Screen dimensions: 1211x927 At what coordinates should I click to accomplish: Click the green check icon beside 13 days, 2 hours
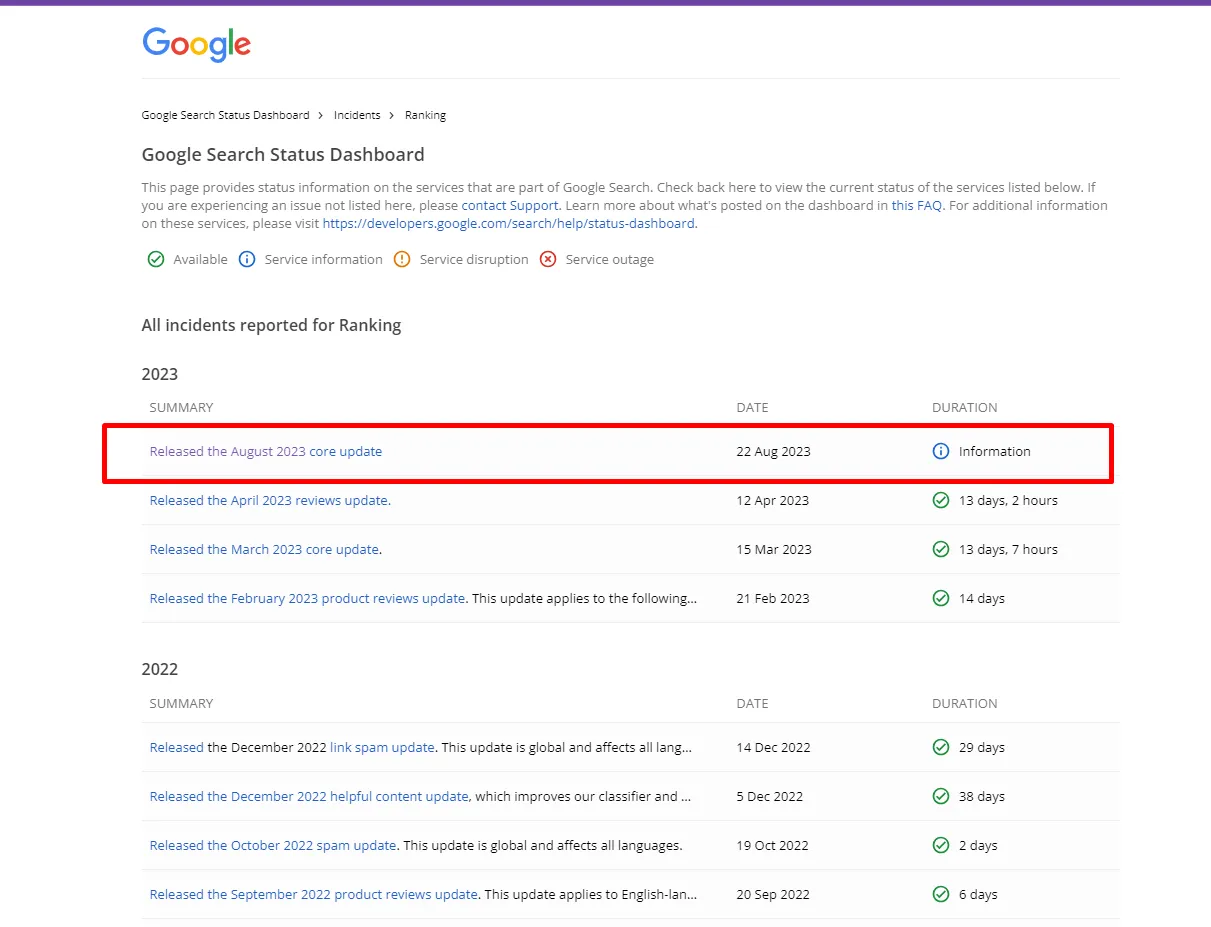941,500
